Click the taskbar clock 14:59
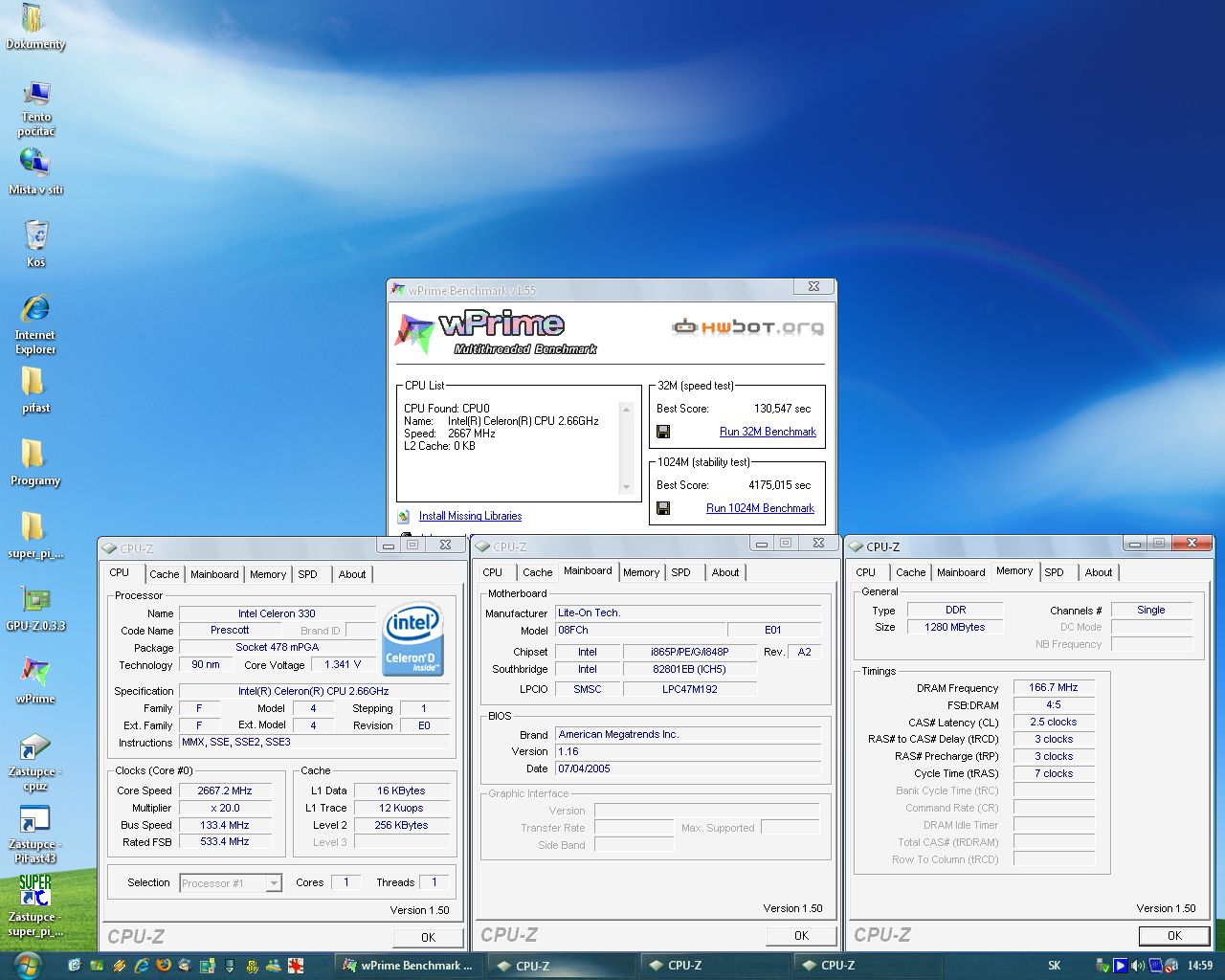This screenshot has width=1225, height=980. [x=1199, y=966]
